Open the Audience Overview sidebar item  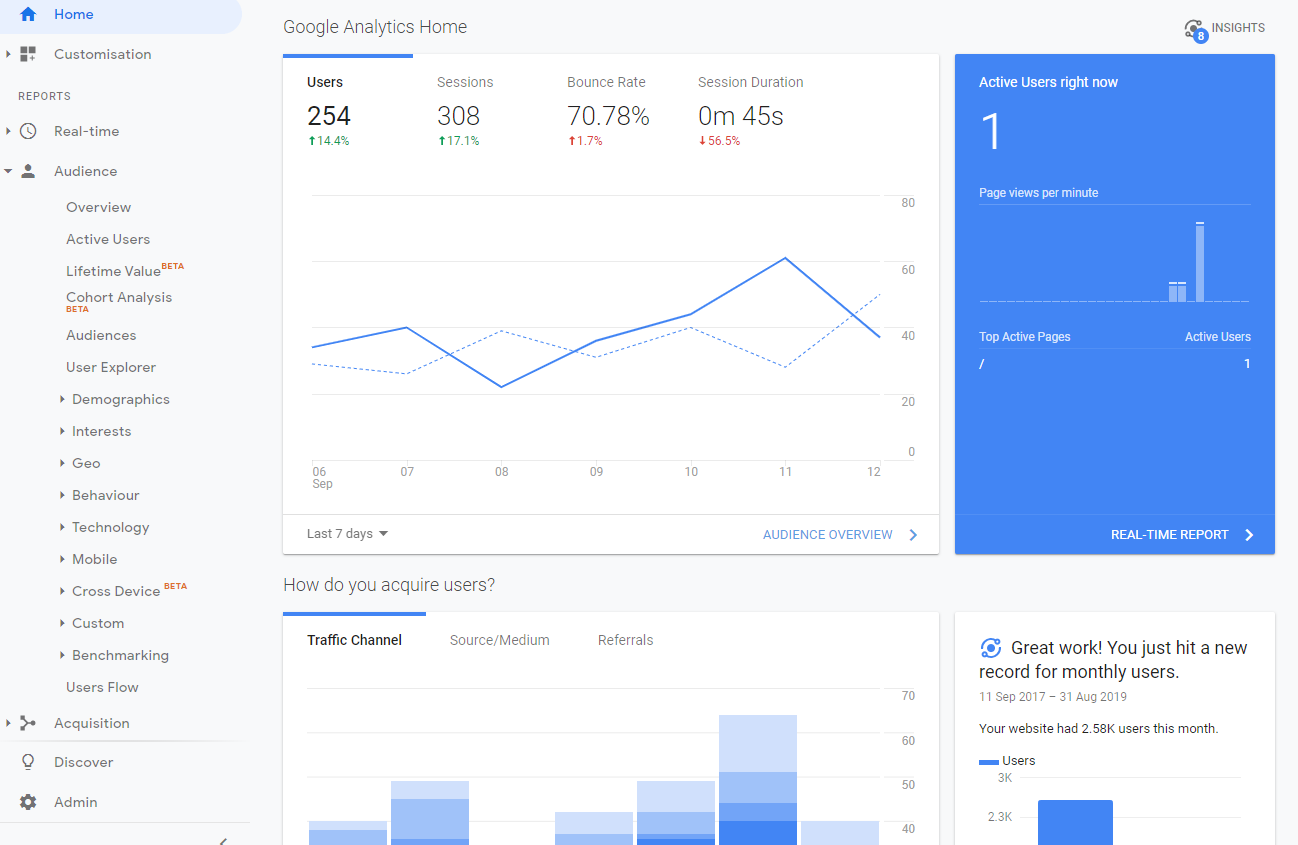[98, 207]
